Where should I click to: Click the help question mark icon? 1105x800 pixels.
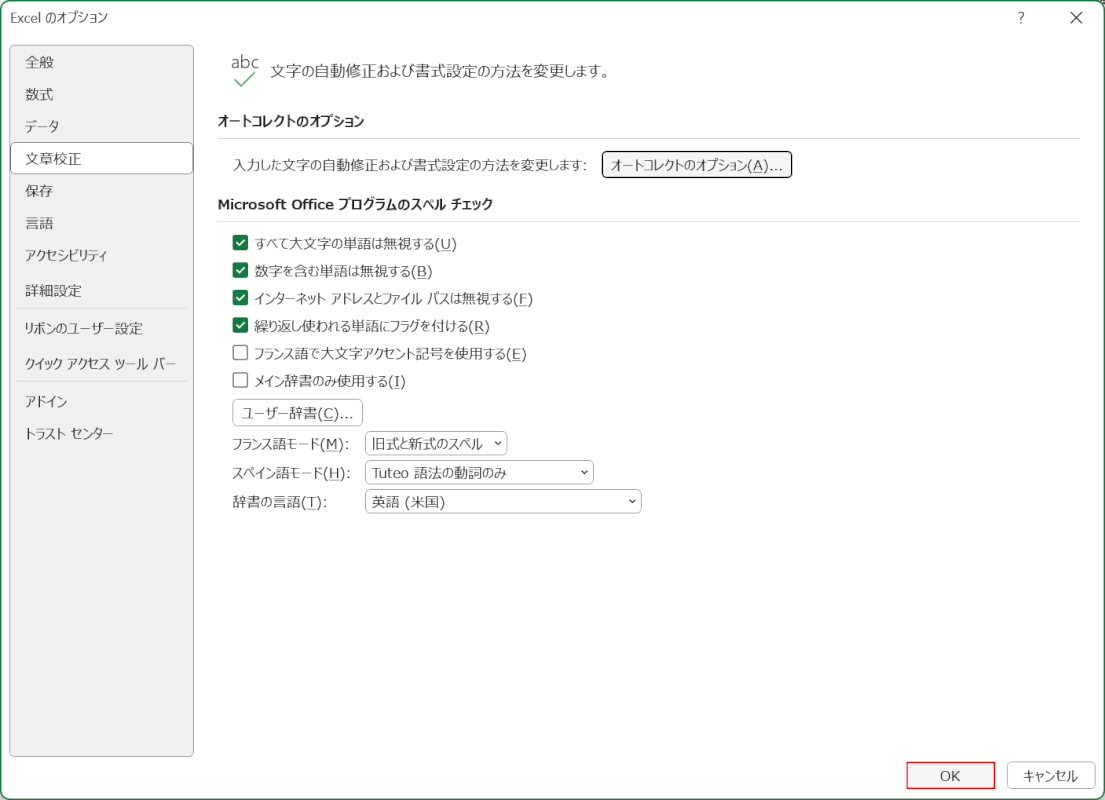click(1021, 18)
